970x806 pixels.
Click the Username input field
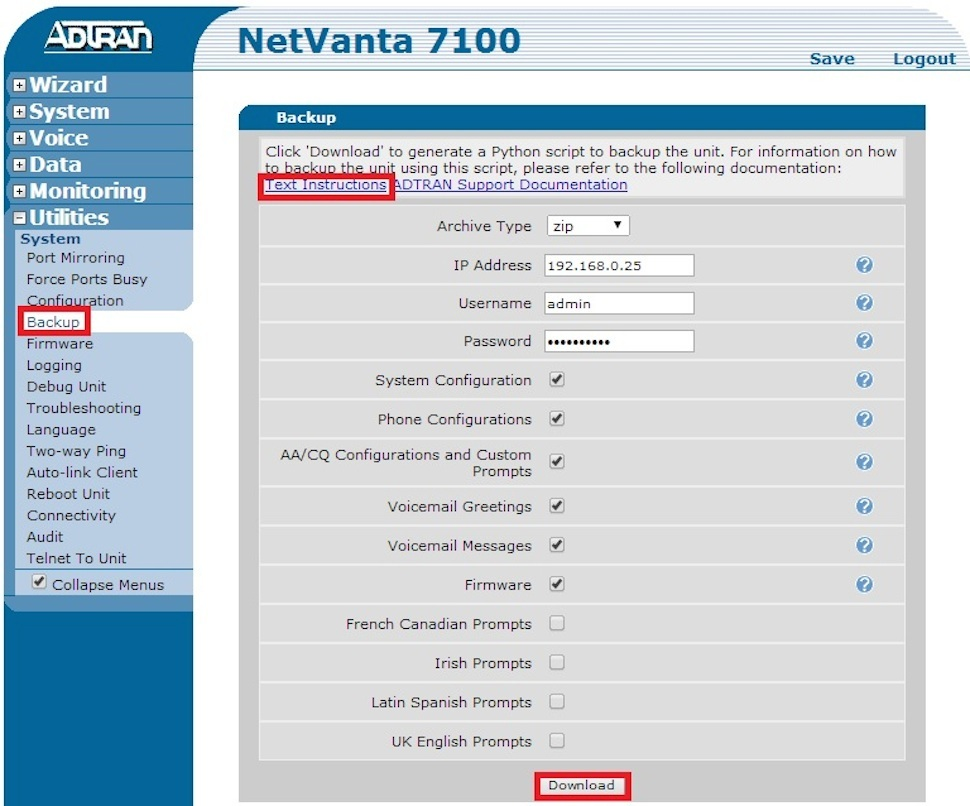click(x=619, y=303)
